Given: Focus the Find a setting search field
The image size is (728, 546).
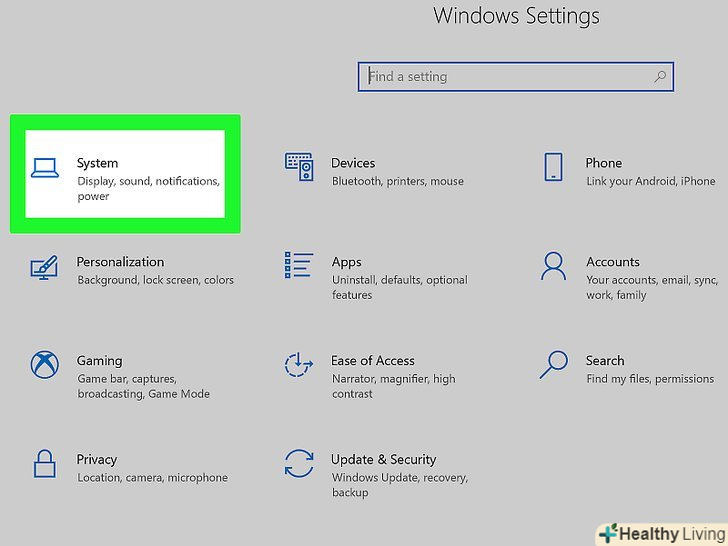Looking at the screenshot, I should (515, 77).
